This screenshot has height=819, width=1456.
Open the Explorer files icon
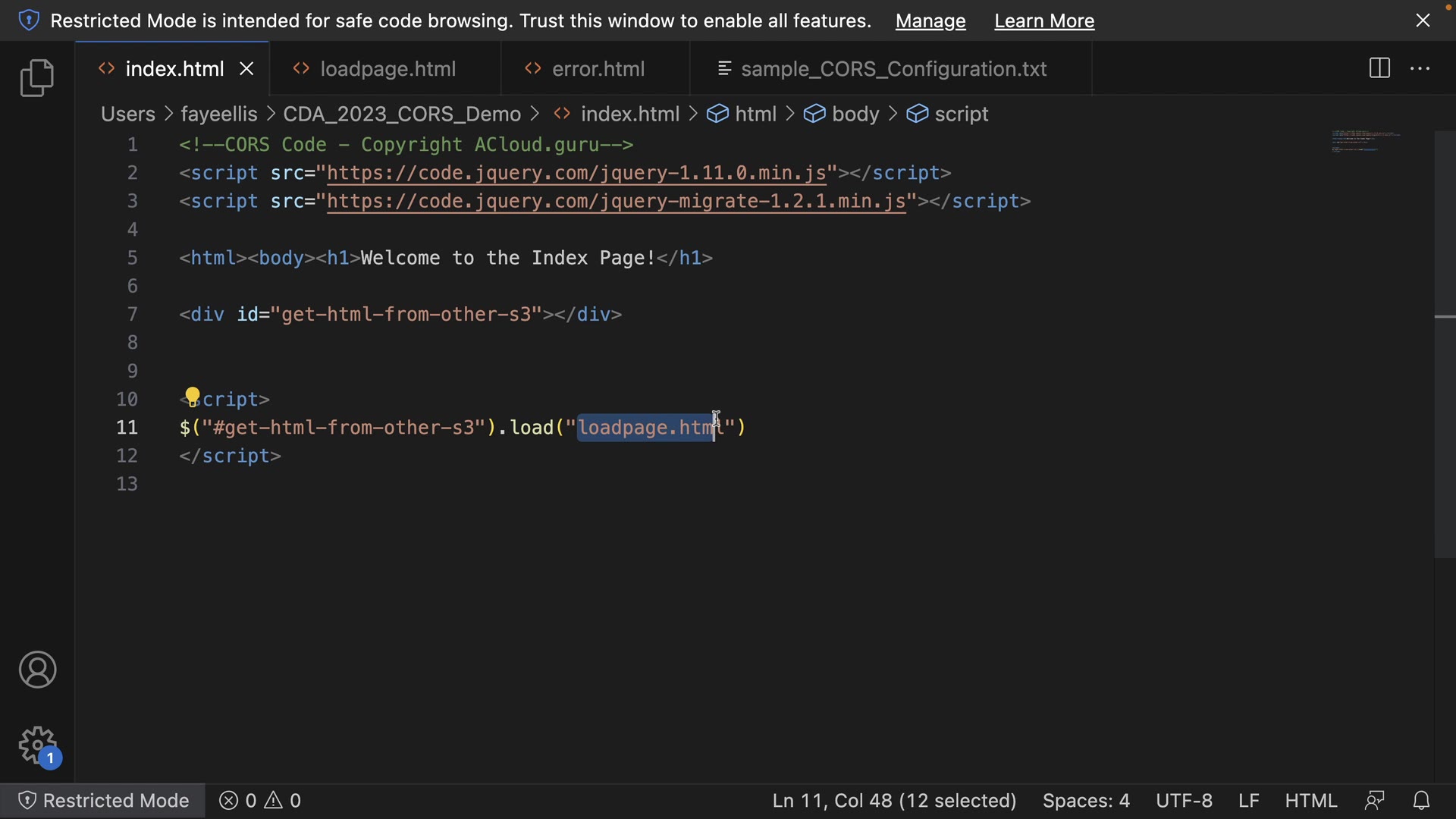[36, 78]
